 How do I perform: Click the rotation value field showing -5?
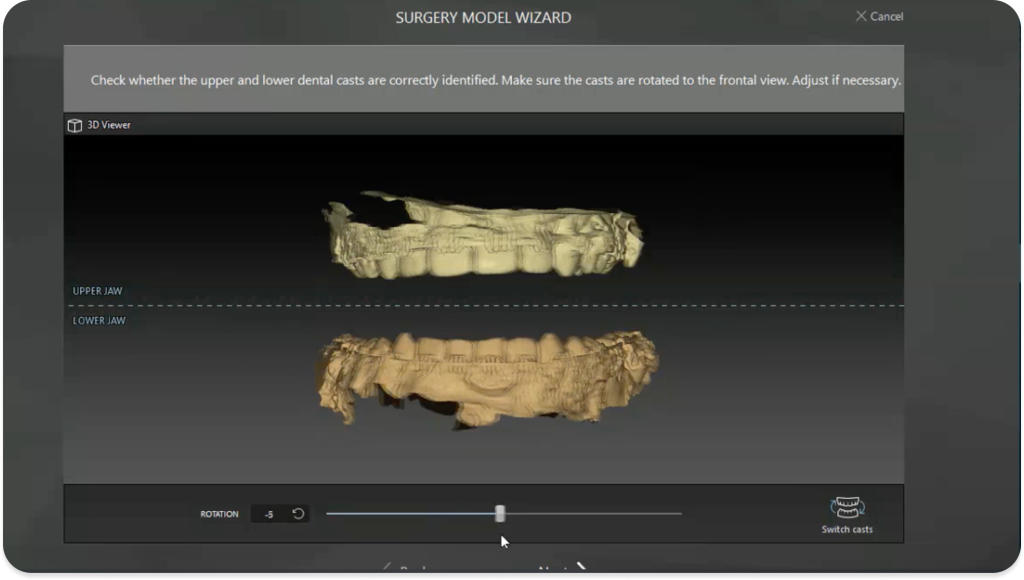(268, 514)
